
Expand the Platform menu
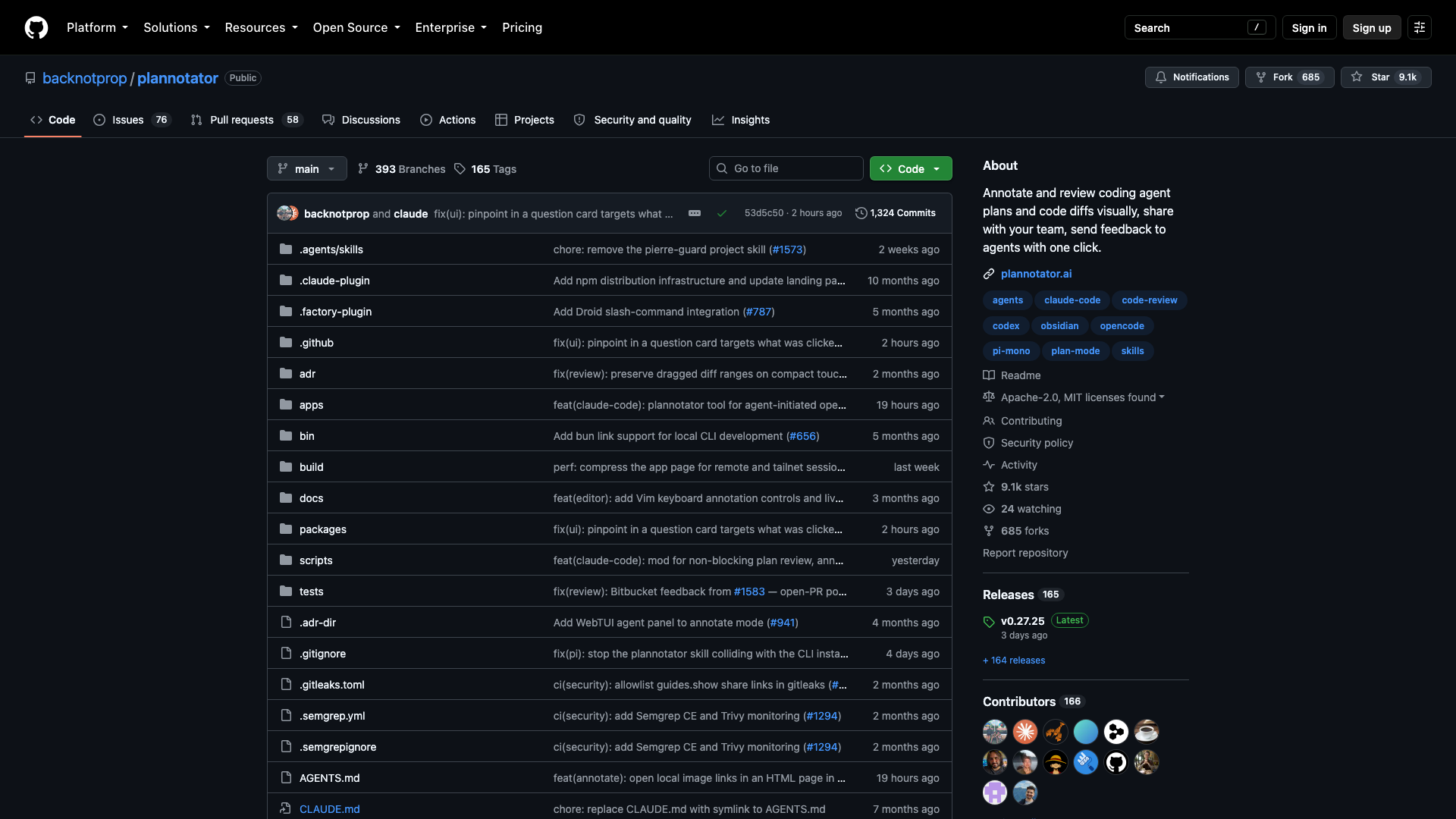(x=97, y=27)
